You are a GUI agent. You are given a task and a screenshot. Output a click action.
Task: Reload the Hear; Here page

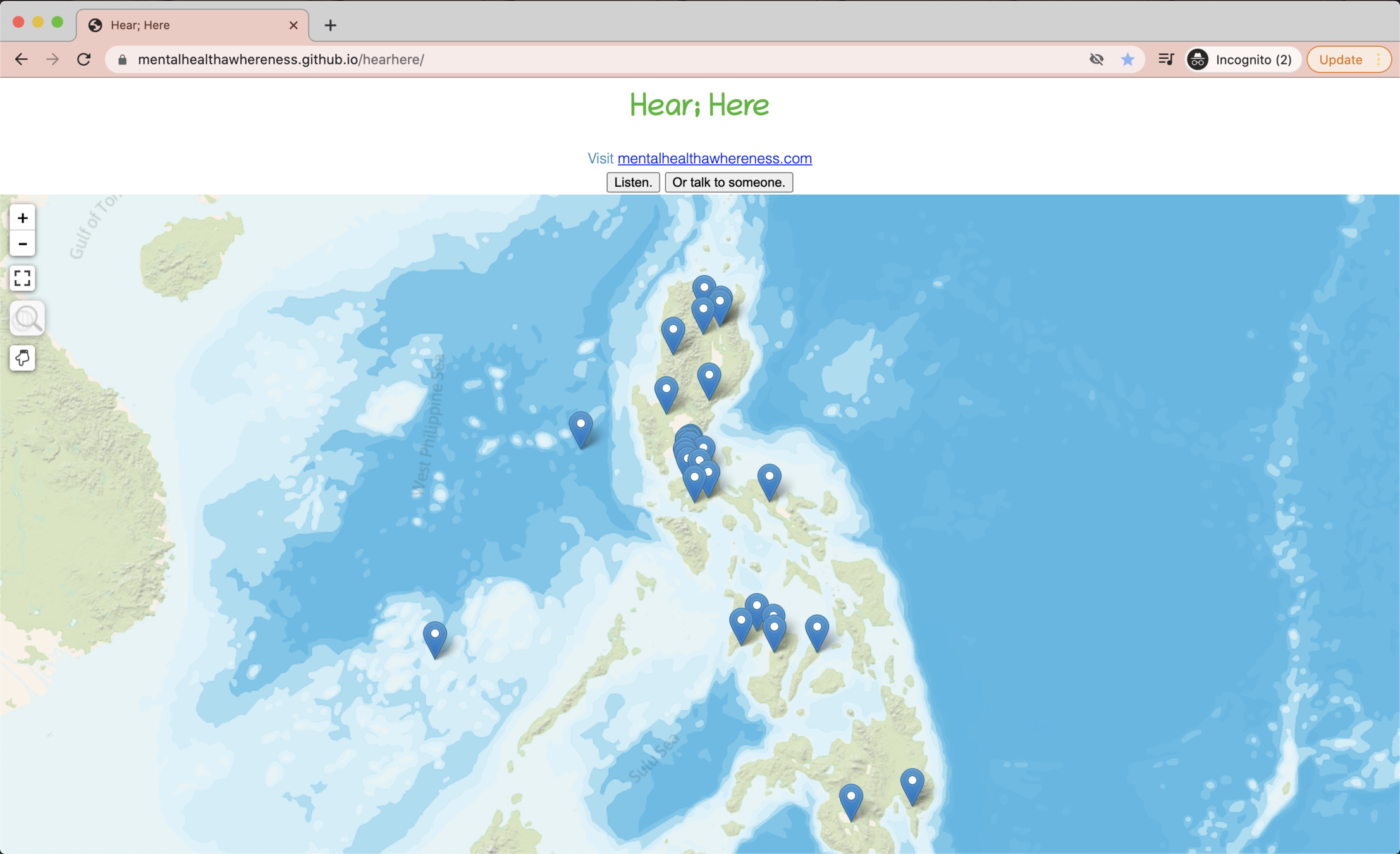pos(84,59)
